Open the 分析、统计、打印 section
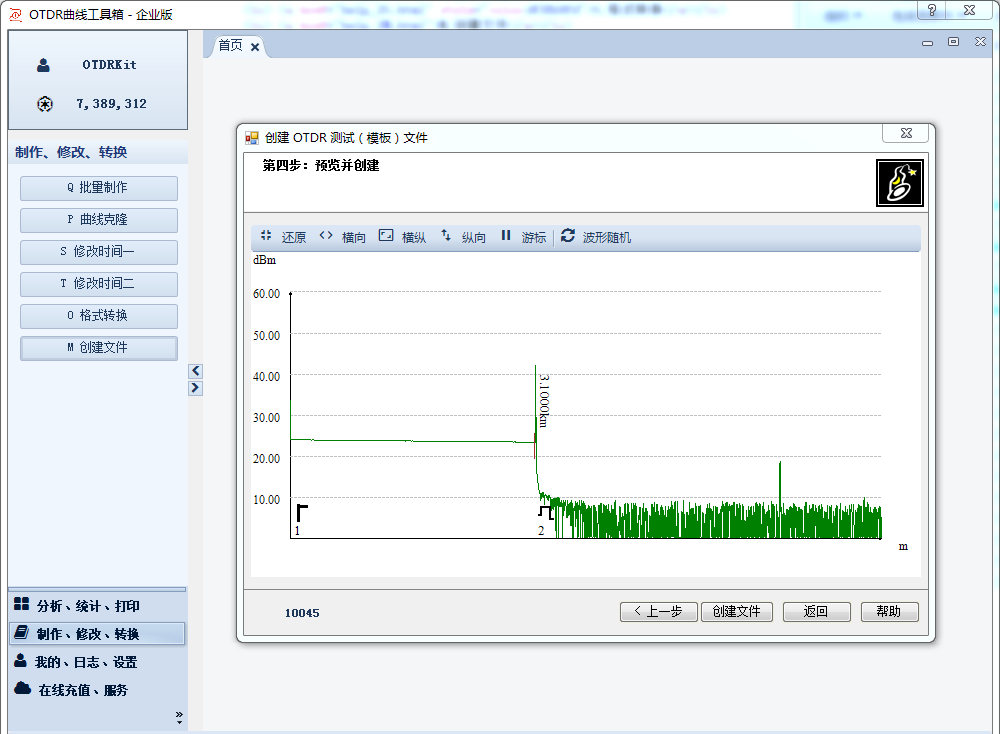 88,606
